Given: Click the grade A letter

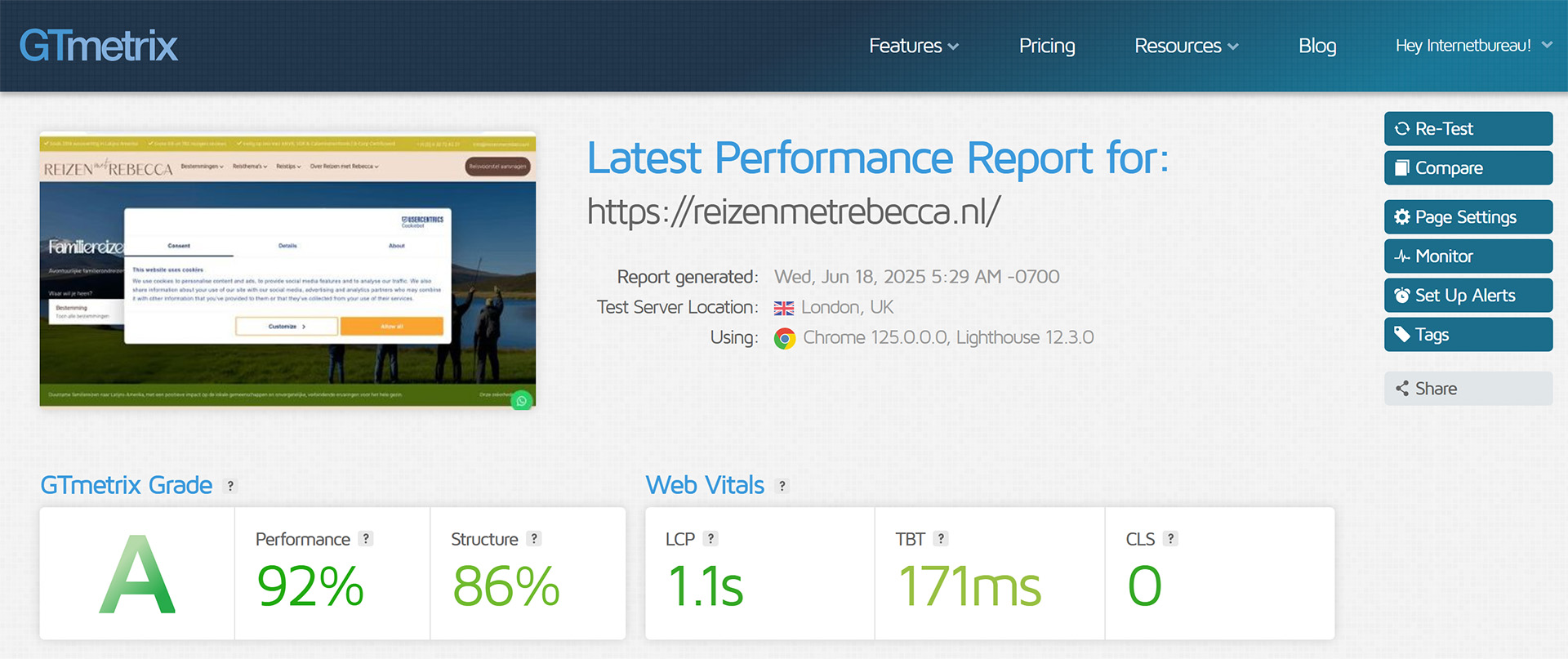Looking at the screenshot, I should pyautogui.click(x=137, y=575).
